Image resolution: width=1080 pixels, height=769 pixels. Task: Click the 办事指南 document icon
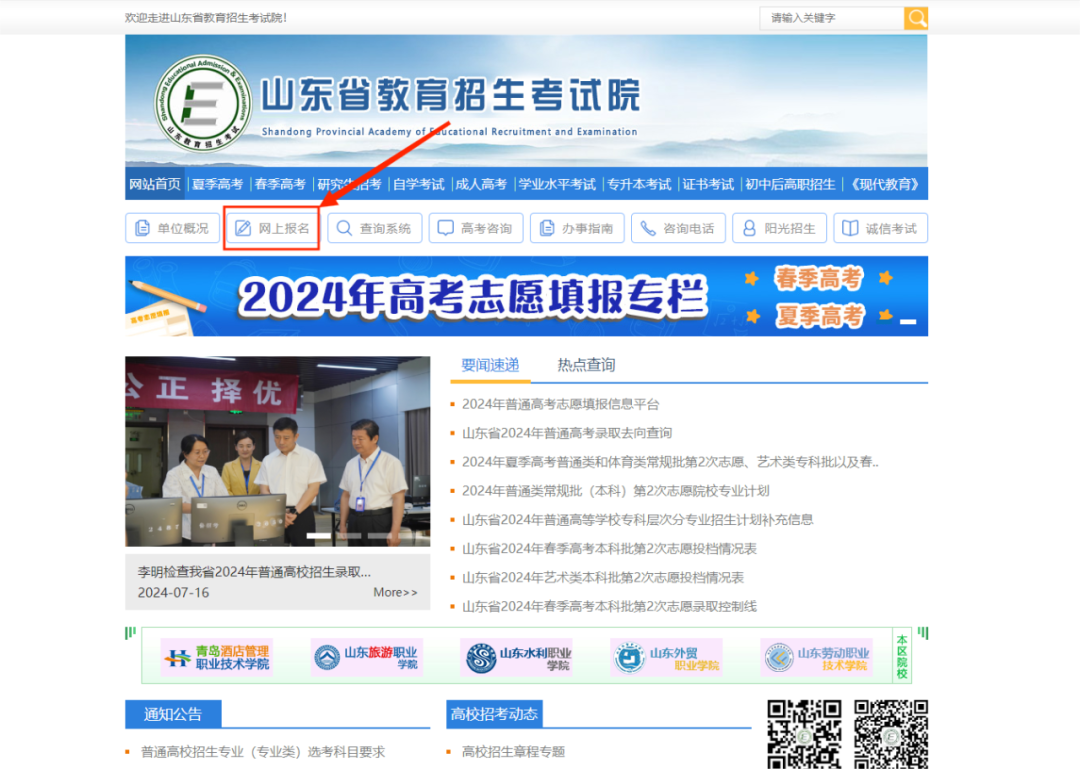[x=547, y=228]
